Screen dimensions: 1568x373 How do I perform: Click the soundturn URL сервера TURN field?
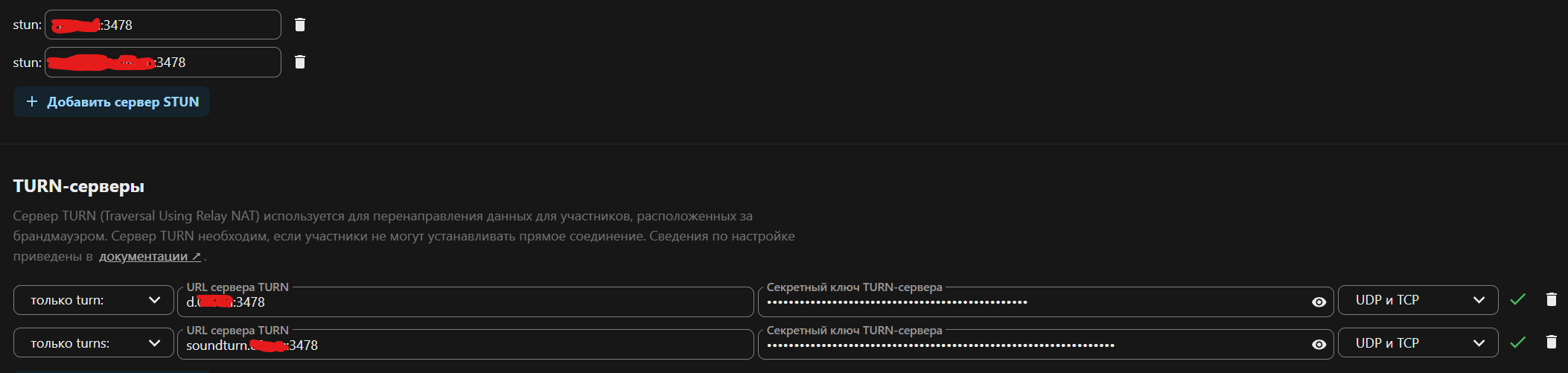point(465,345)
